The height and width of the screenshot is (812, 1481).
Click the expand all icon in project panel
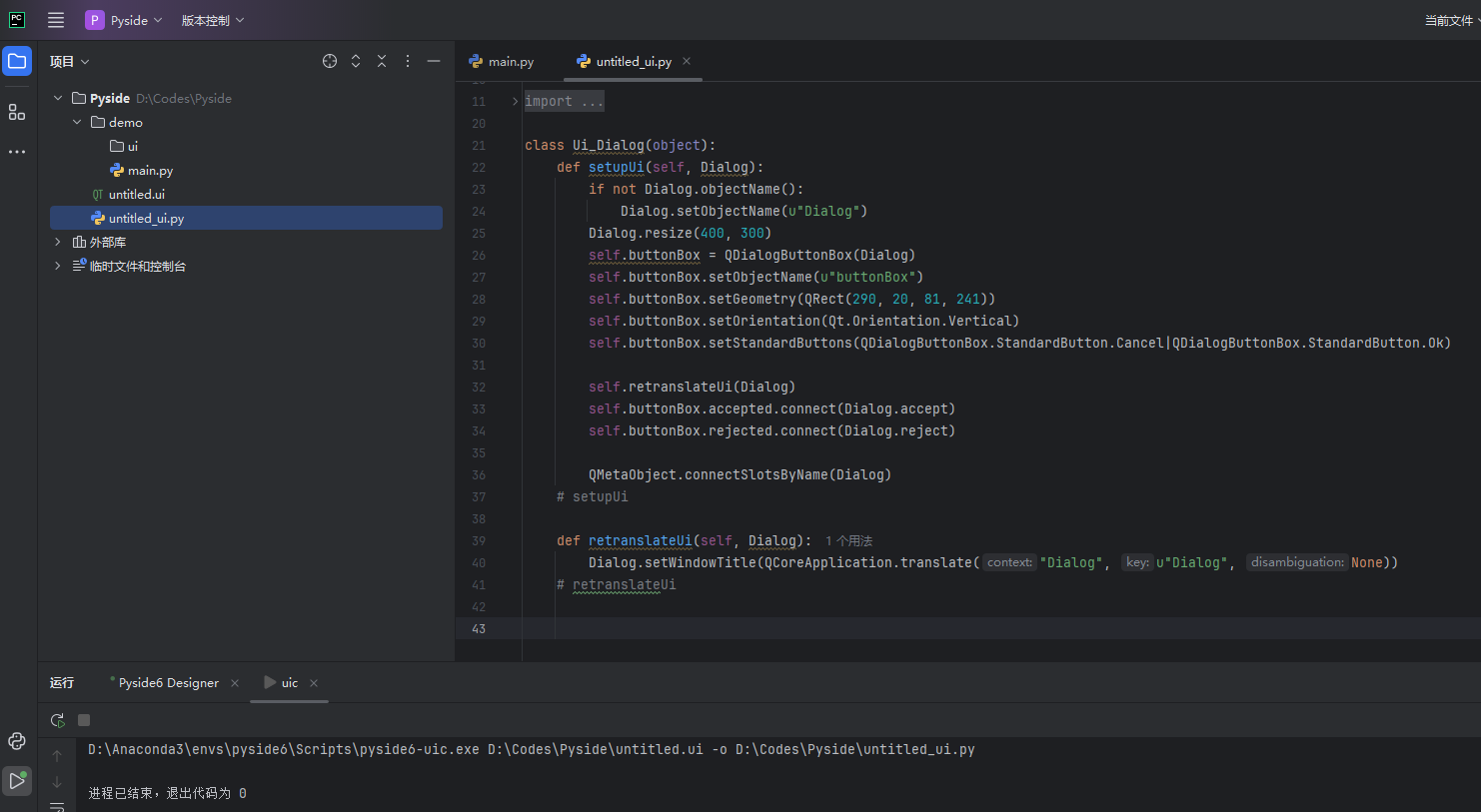356,61
